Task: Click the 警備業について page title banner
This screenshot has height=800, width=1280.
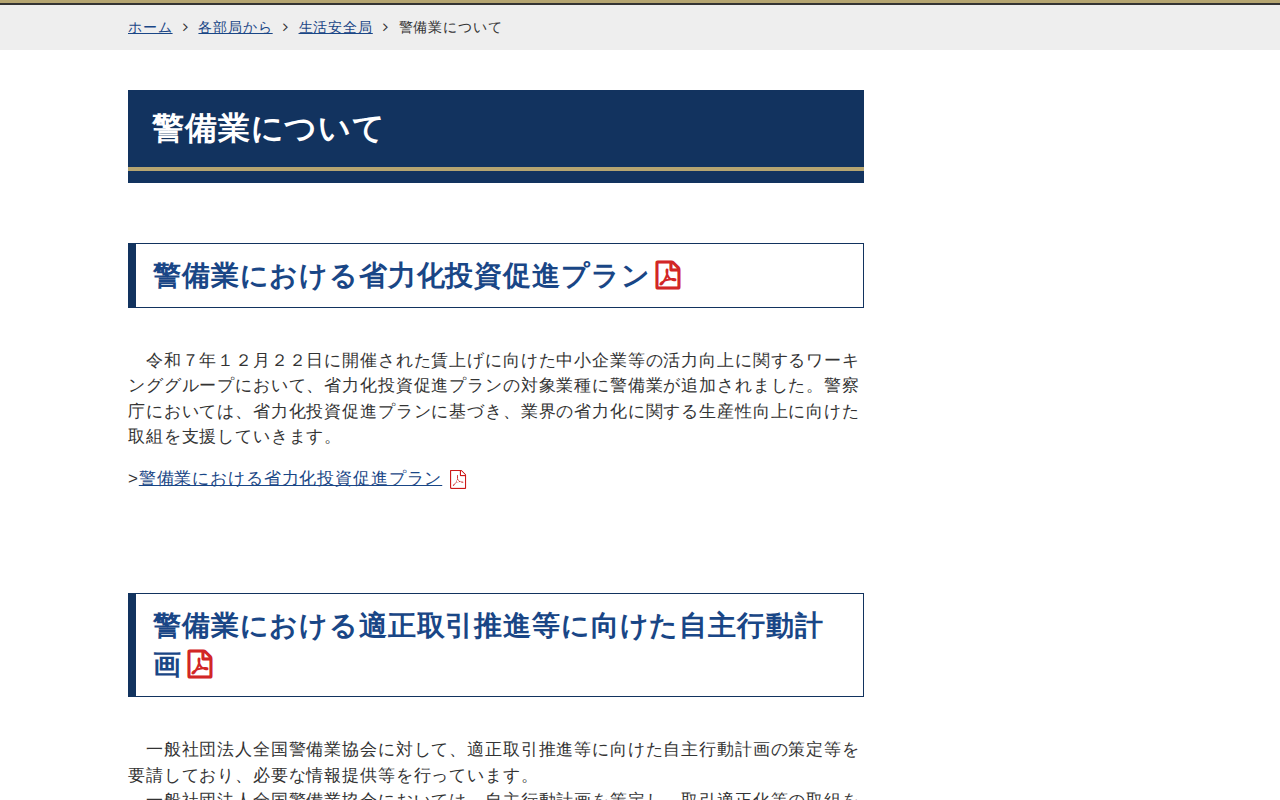Action: [x=496, y=136]
